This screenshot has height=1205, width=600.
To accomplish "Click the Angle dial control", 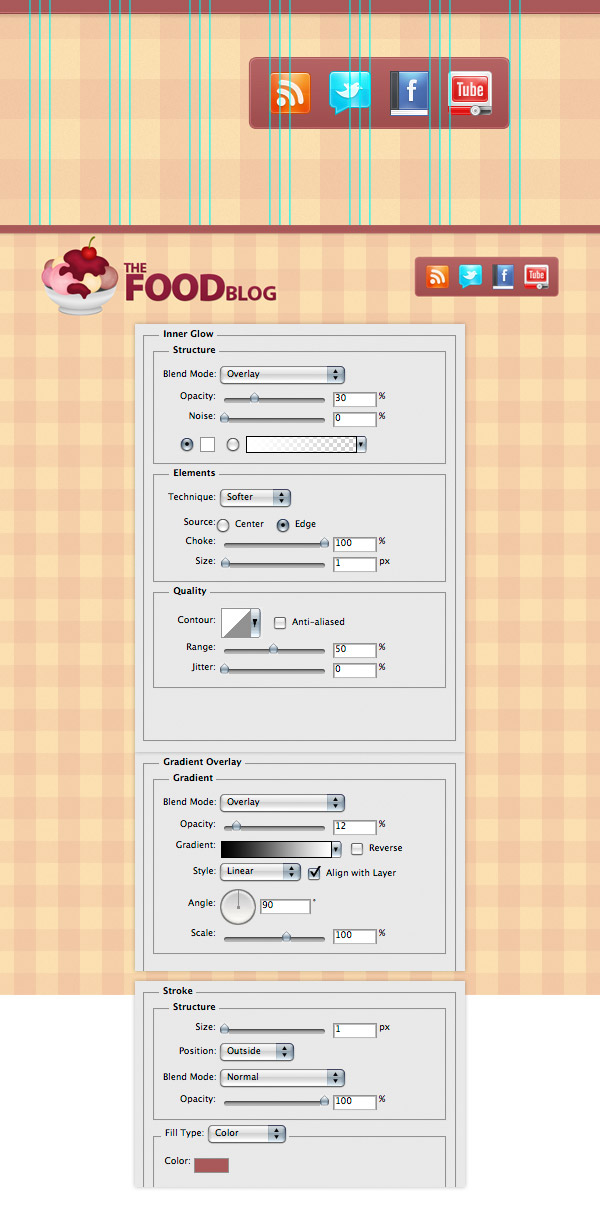I will coord(238,908).
